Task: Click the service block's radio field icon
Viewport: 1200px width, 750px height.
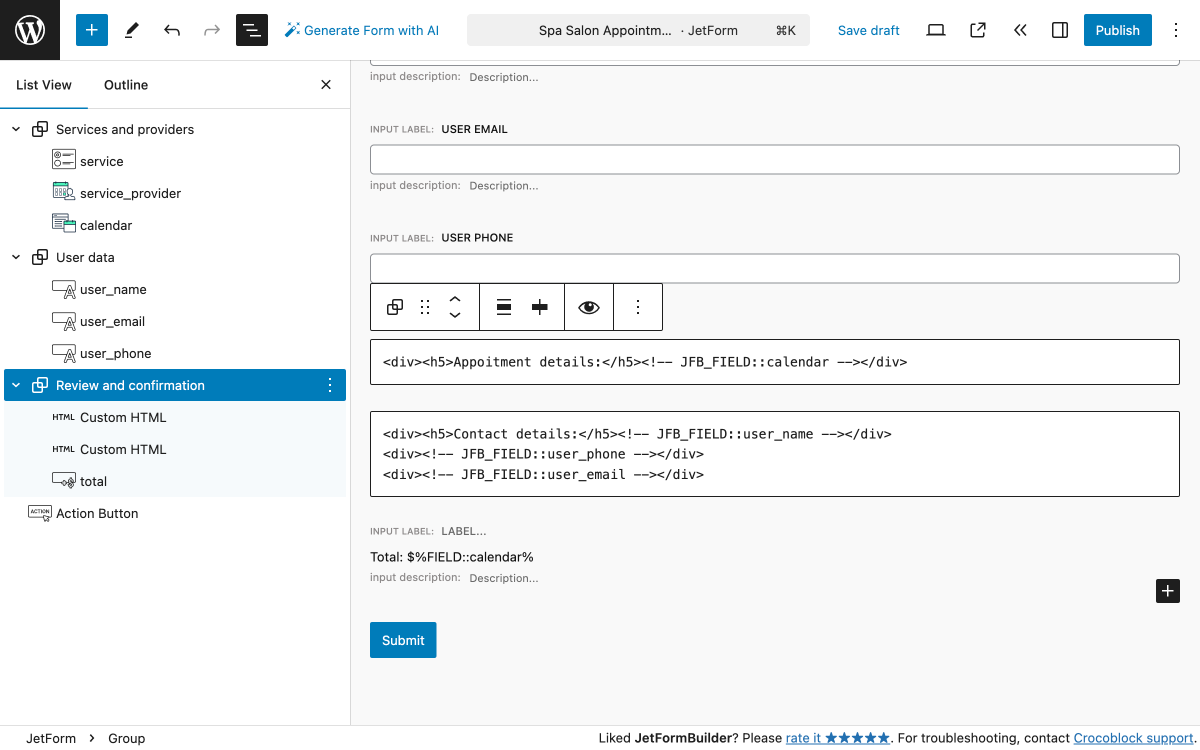Action: coord(64,161)
